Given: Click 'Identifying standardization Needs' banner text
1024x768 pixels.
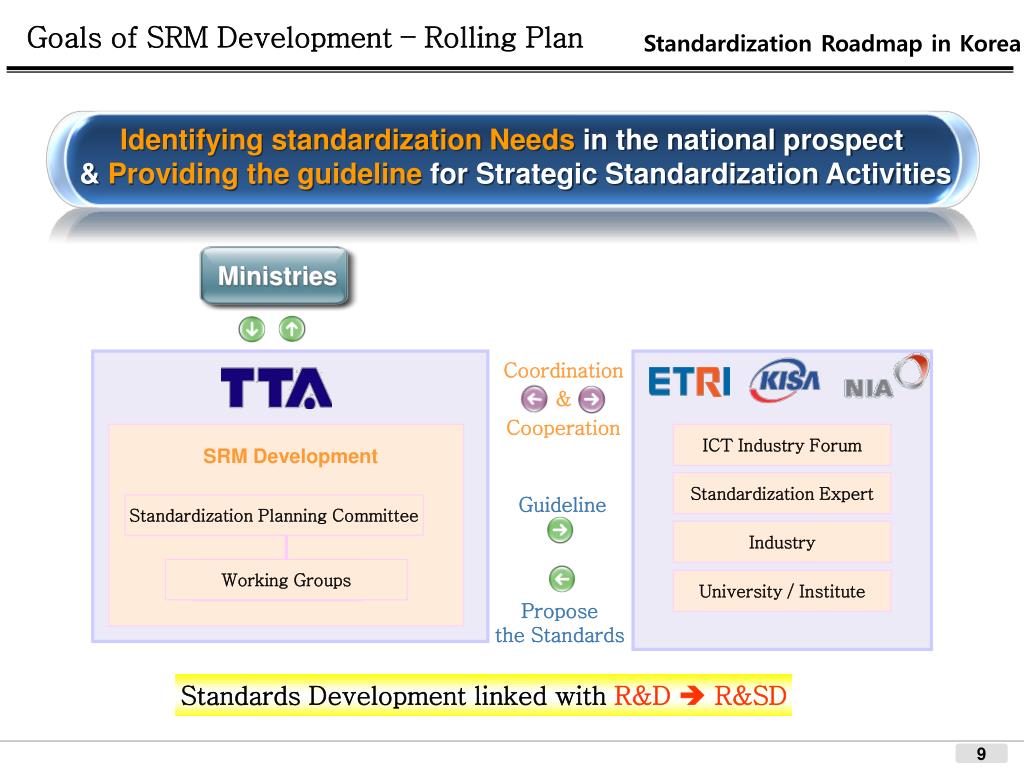Looking at the screenshot, I should [347, 140].
